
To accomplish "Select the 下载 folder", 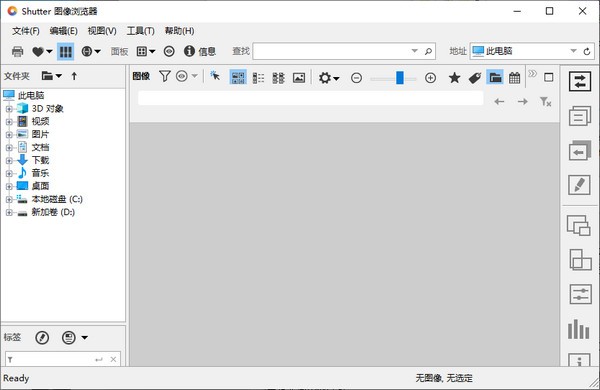I will 40,160.
